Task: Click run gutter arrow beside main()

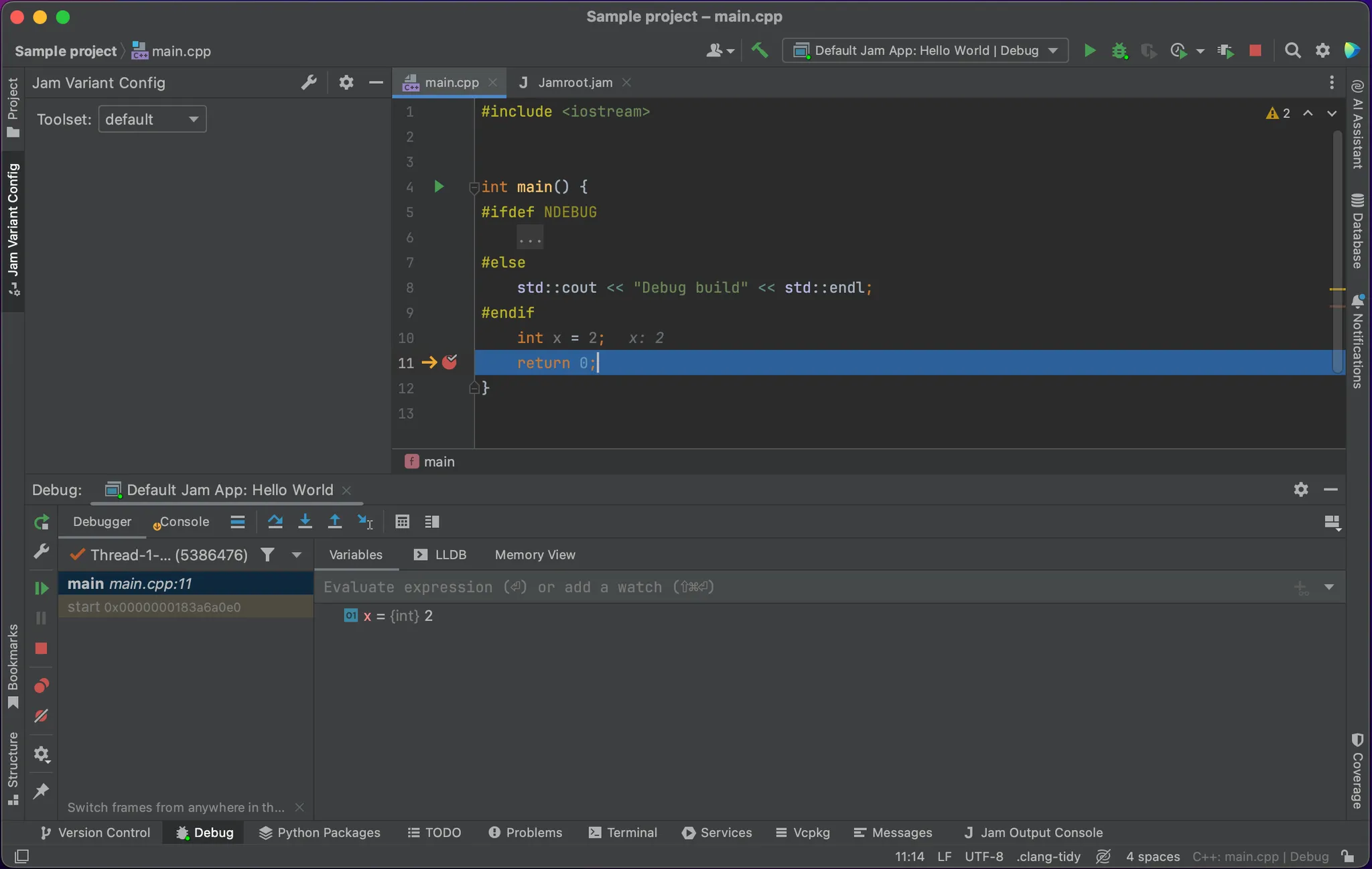Action: click(x=439, y=186)
